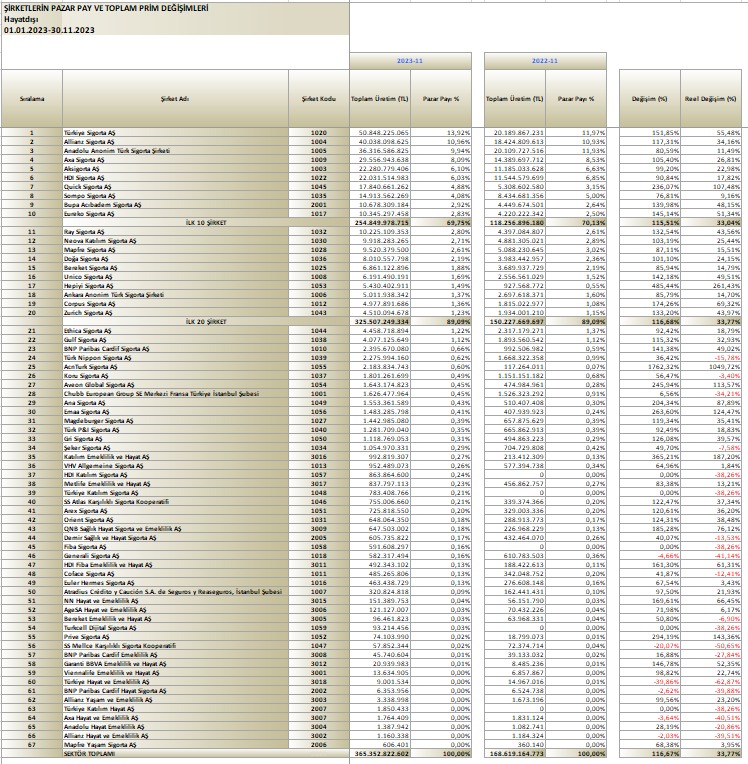748x764 pixels.
Task: Click the change value '485,44%'
Action: [650, 286]
